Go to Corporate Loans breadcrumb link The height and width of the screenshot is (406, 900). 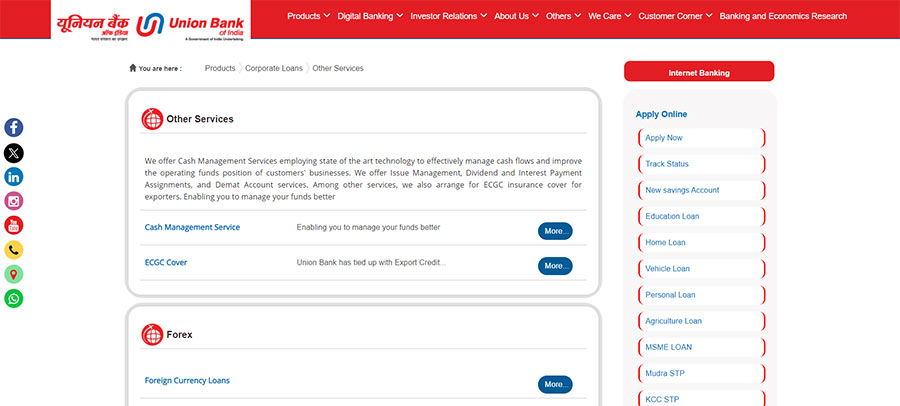click(x=274, y=68)
